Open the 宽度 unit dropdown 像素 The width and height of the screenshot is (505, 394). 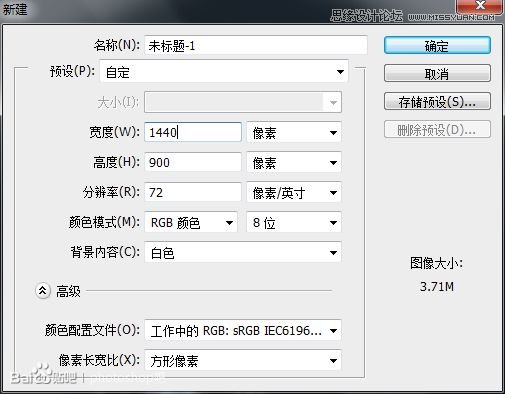(x=294, y=133)
